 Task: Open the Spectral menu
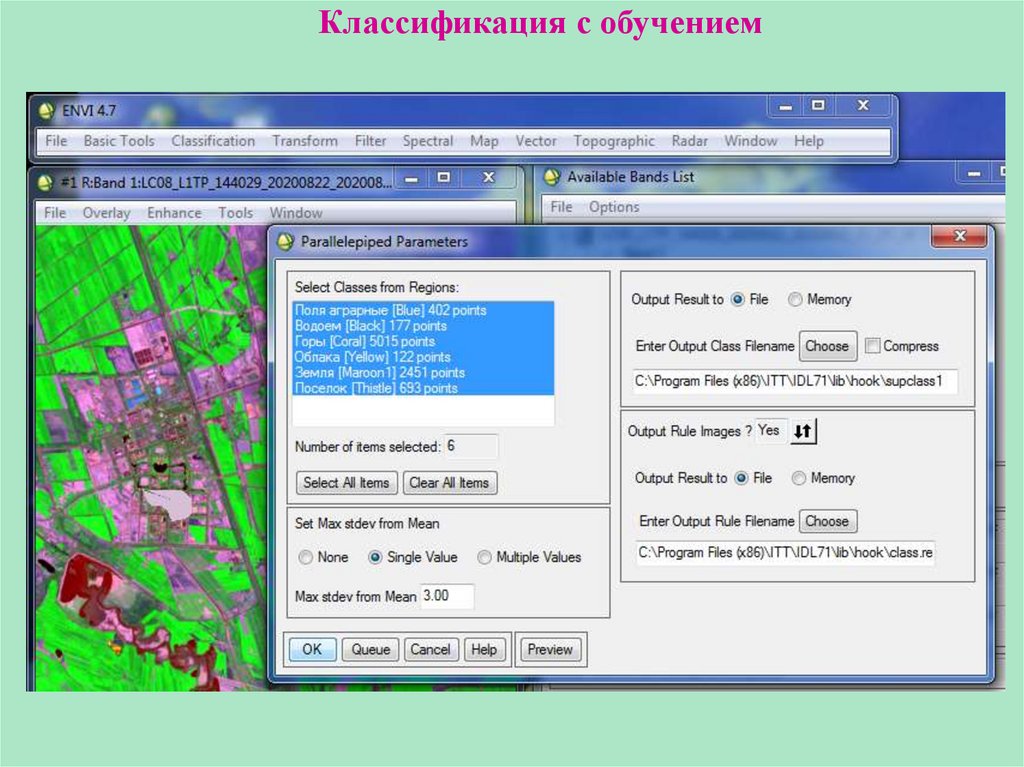(428, 141)
